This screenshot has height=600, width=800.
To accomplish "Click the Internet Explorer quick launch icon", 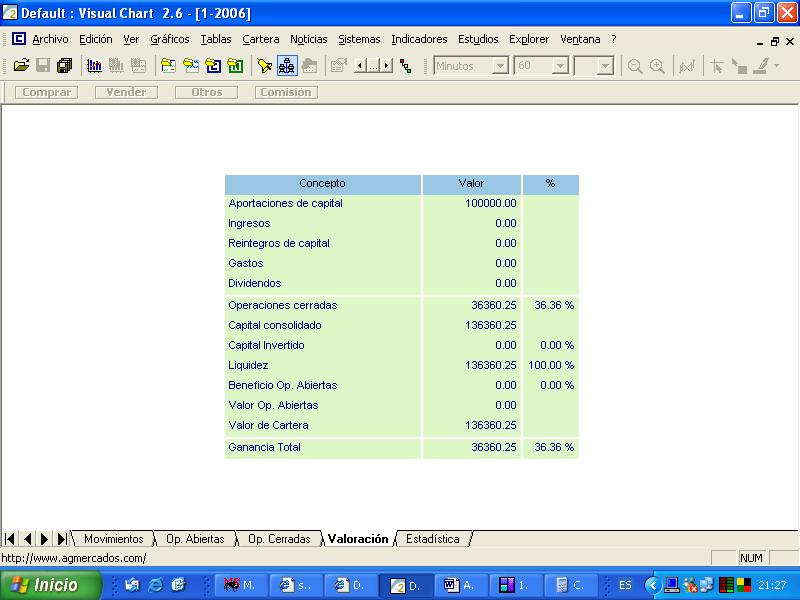I will tap(155, 585).
